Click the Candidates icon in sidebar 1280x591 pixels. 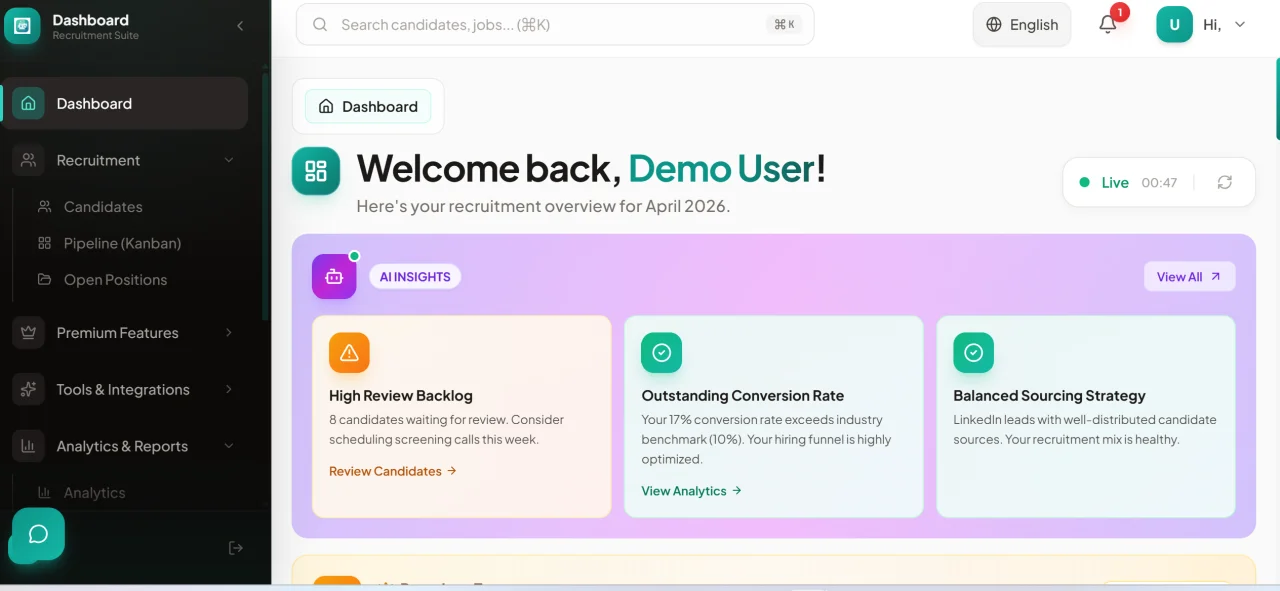click(45, 207)
